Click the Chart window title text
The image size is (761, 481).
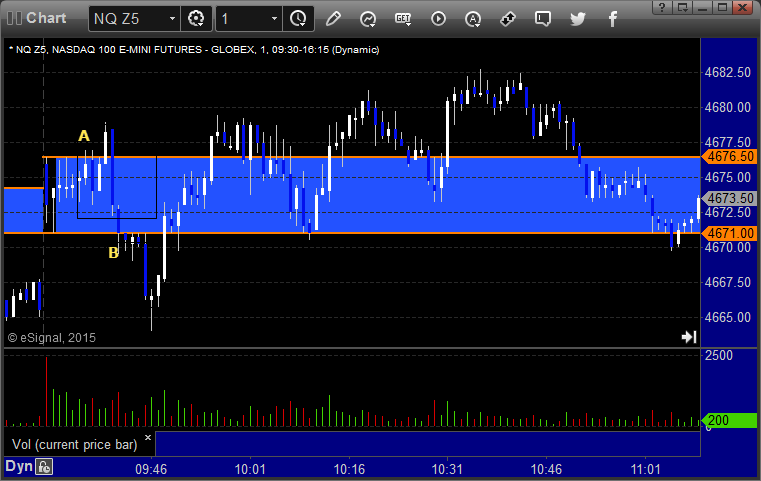[x=46, y=18]
